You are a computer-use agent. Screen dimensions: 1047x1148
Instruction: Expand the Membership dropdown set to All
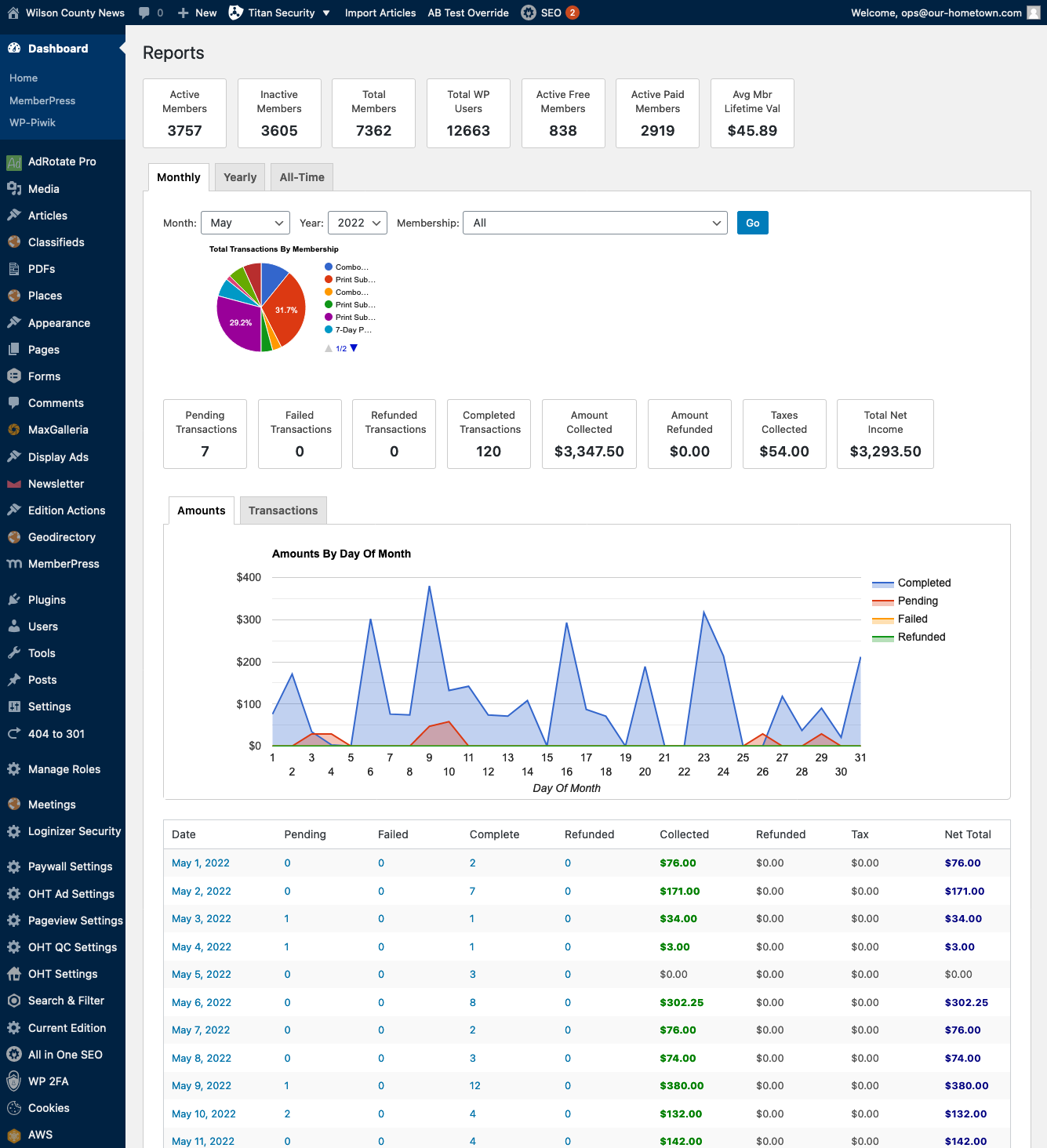(594, 223)
